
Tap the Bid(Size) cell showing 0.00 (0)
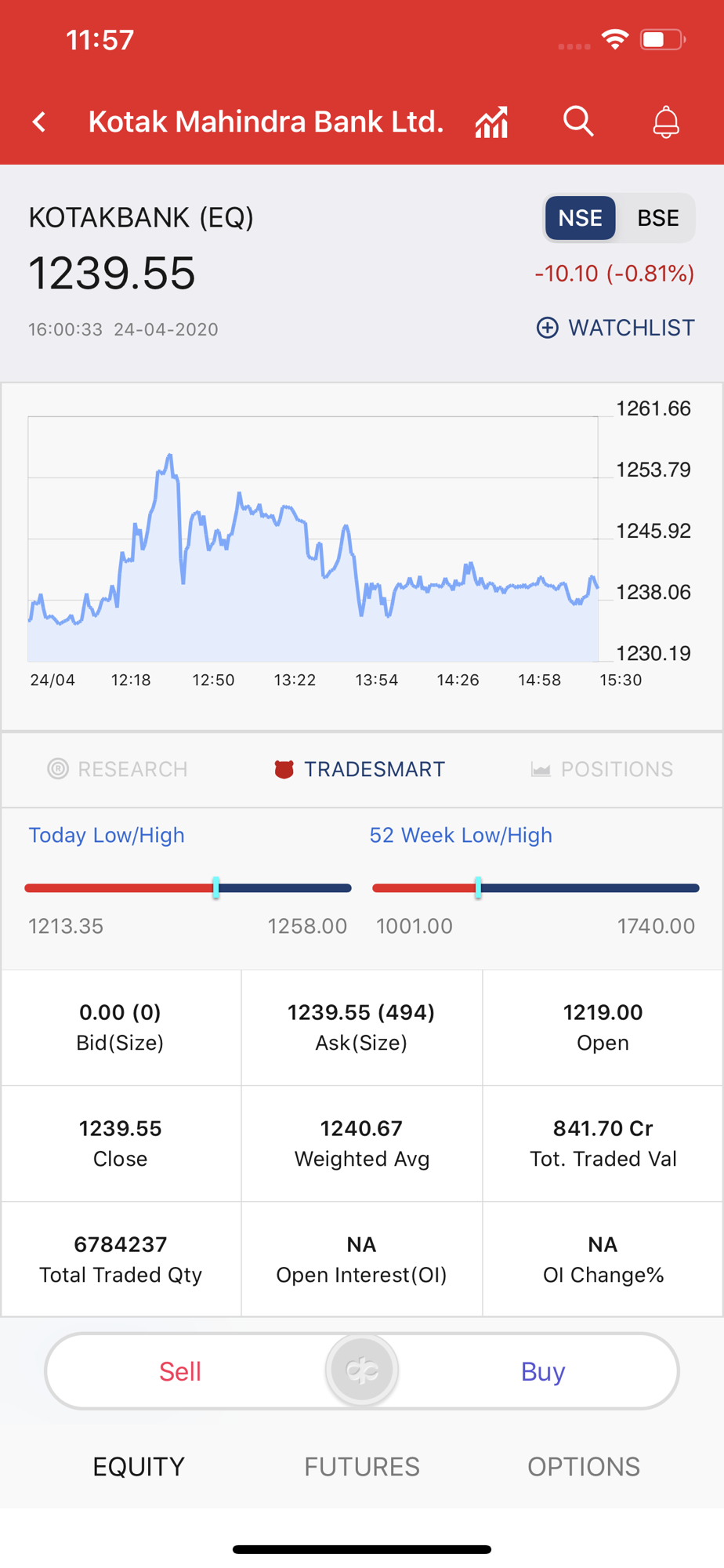pos(121,1027)
